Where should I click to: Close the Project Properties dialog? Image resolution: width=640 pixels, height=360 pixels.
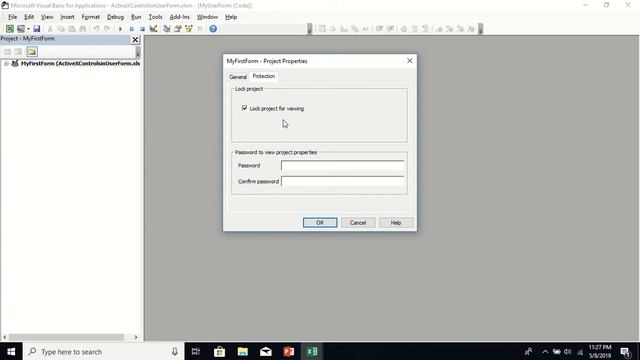(x=409, y=61)
